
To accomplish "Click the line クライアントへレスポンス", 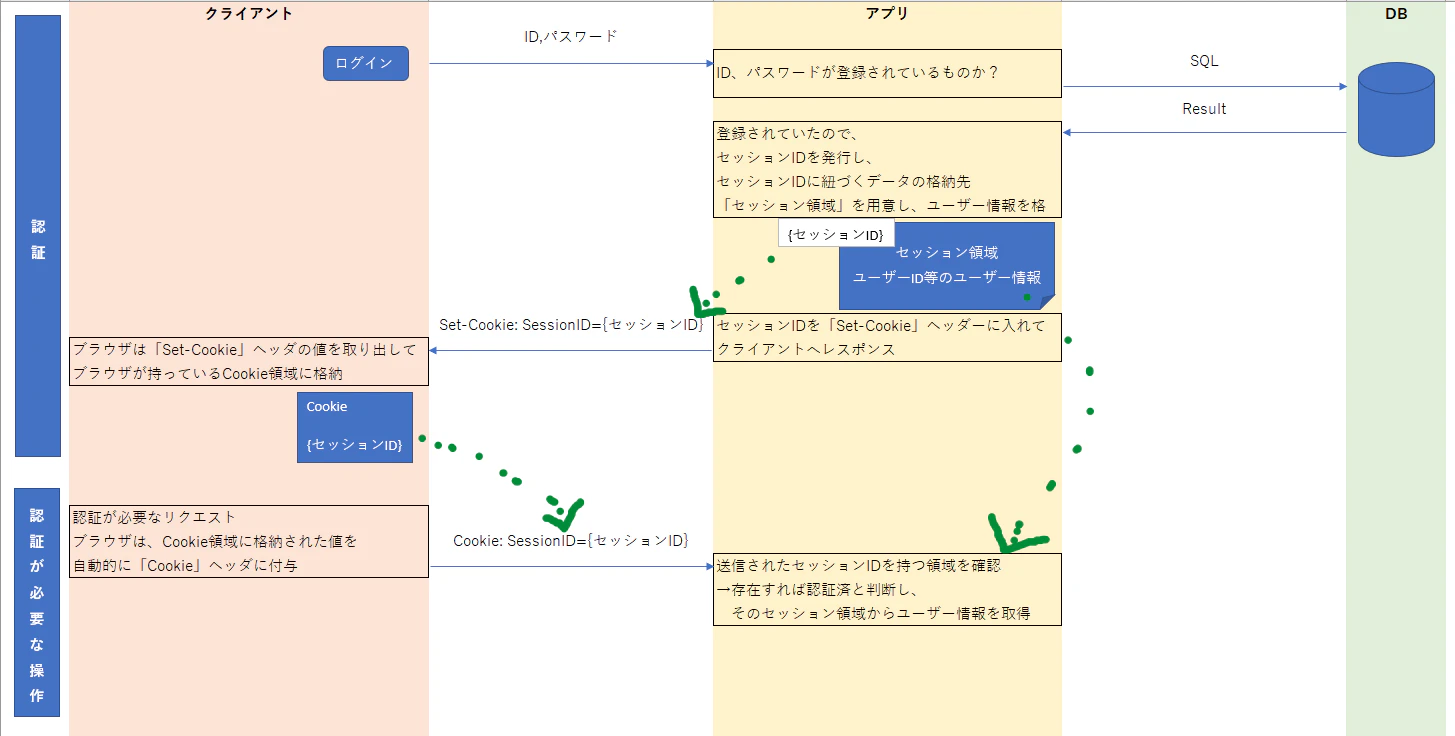I will tap(806, 349).
